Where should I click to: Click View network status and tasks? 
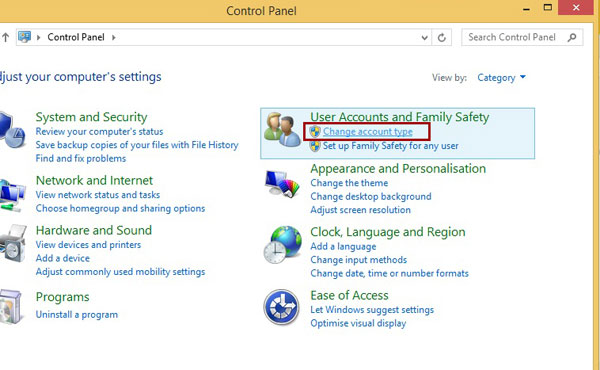[x=98, y=195]
